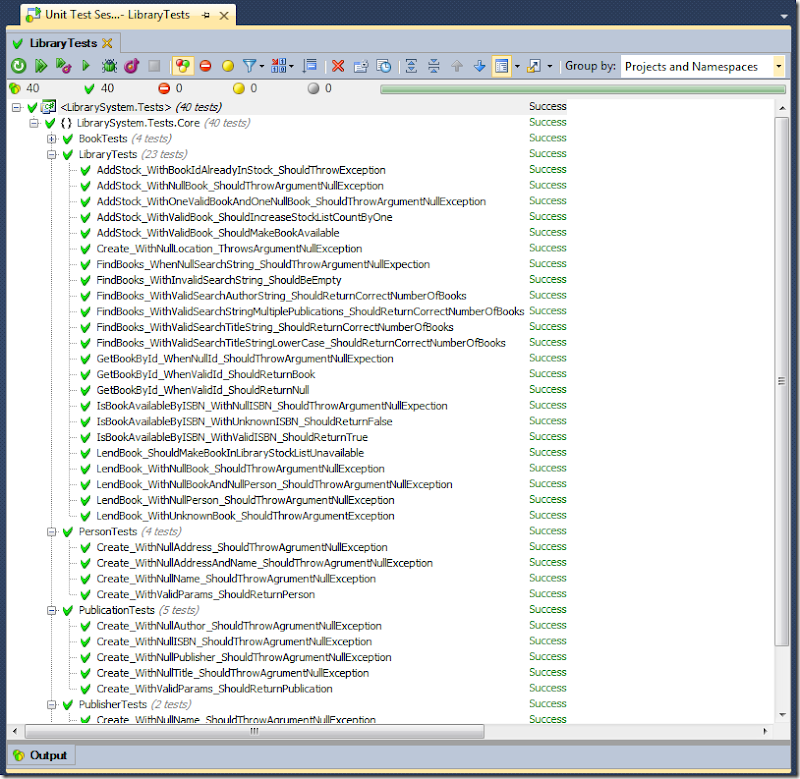This screenshot has width=800, height=779.
Task: Close the LibraryTests session tab
Action: (x=108, y=43)
